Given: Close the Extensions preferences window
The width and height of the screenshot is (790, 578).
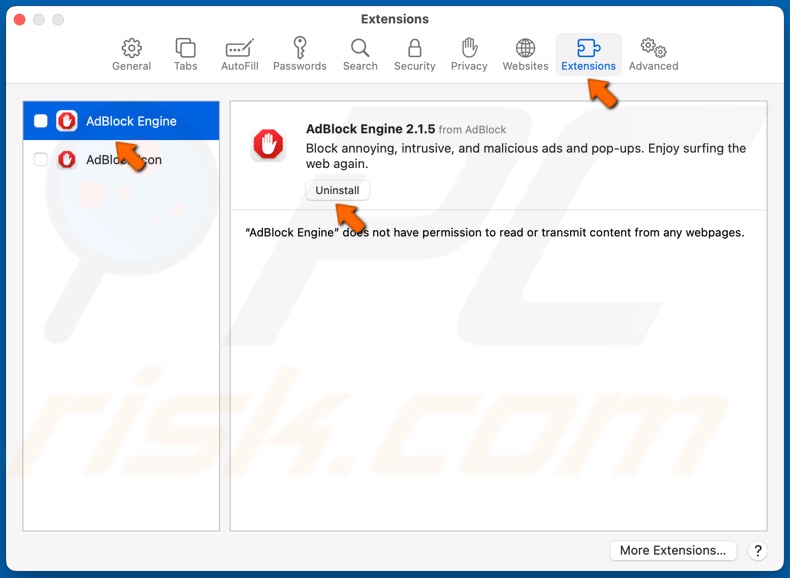Looking at the screenshot, I should click(x=20, y=20).
